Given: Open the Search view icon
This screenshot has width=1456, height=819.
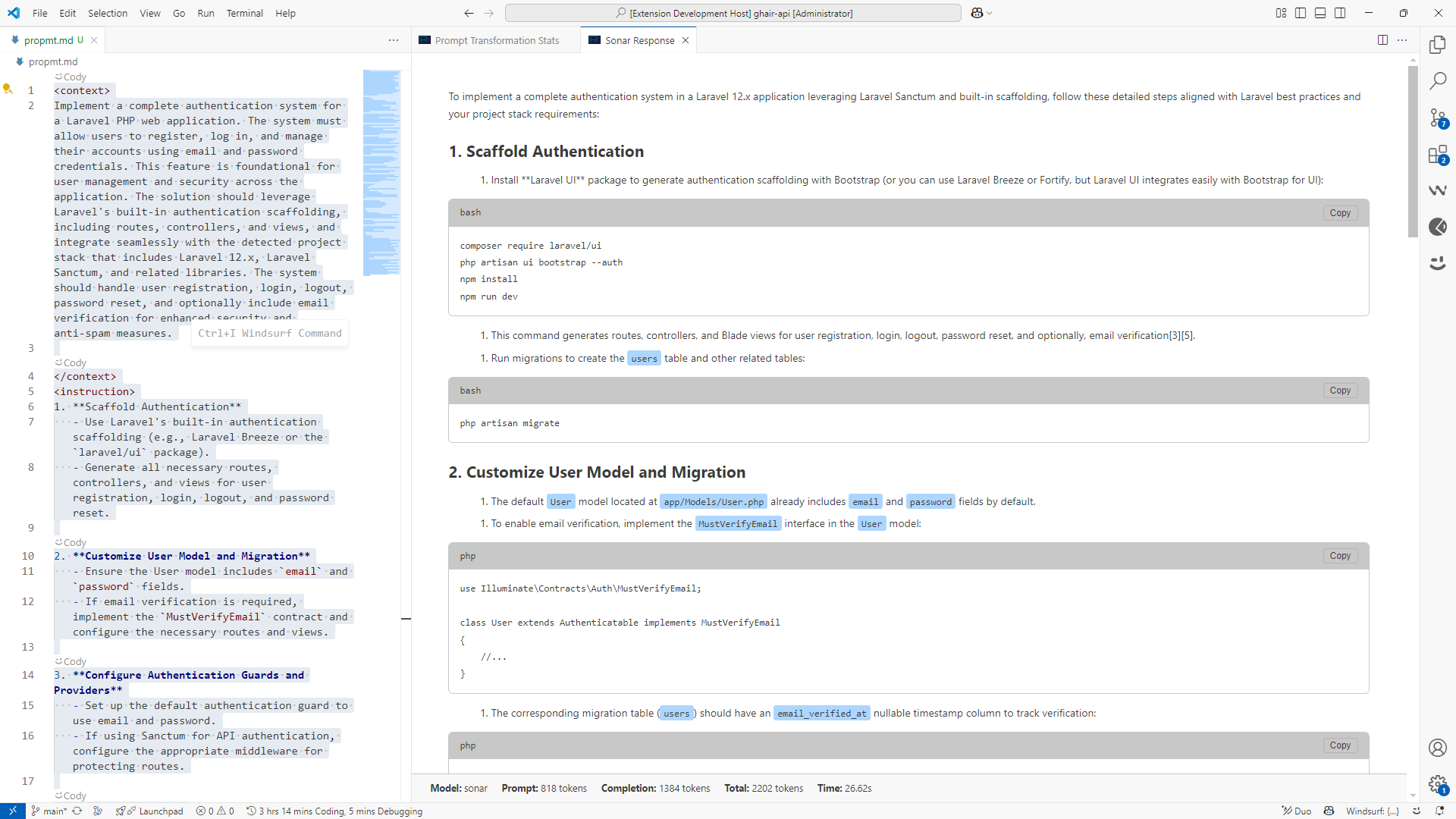Looking at the screenshot, I should pyautogui.click(x=1437, y=81).
